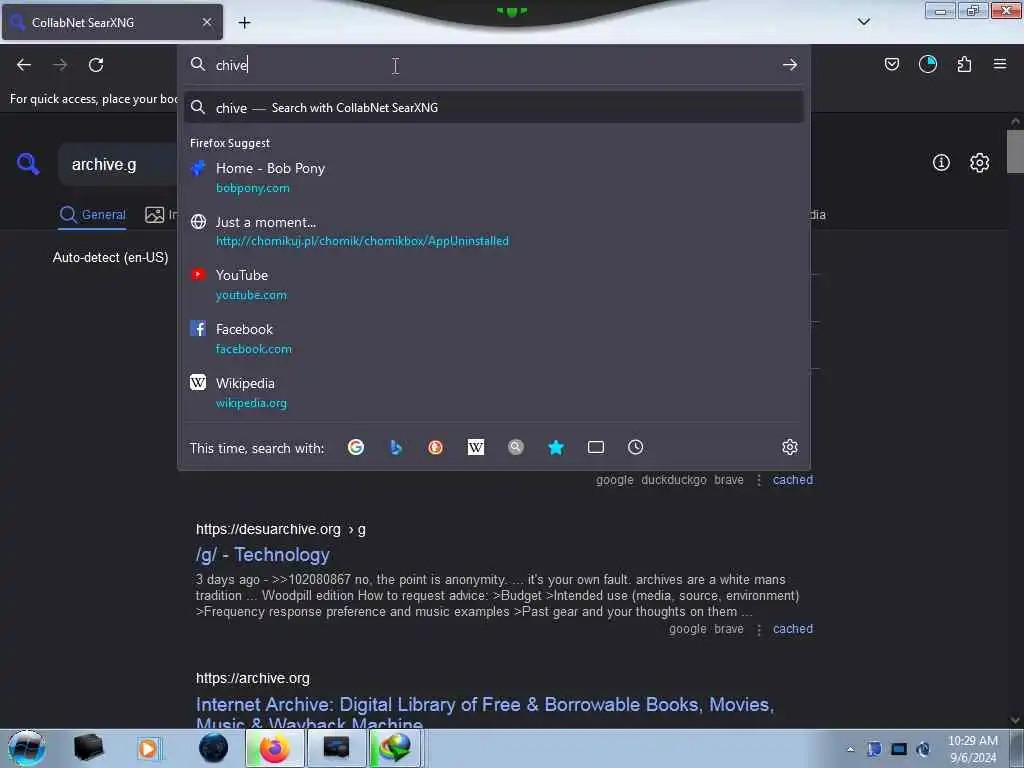Click the https://desuarchive.org › g URL

[x=281, y=530]
